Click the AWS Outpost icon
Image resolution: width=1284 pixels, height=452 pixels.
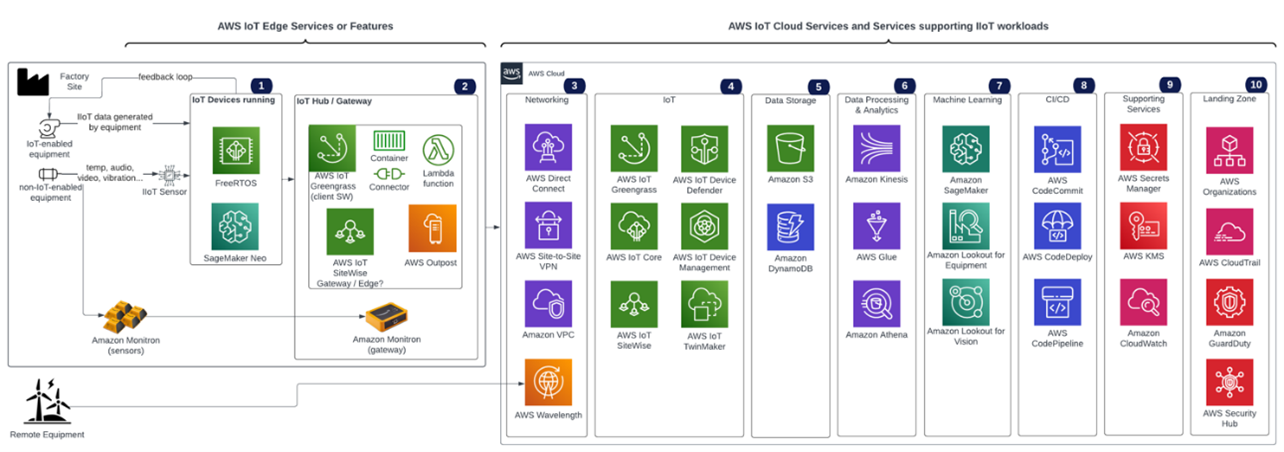tap(432, 228)
